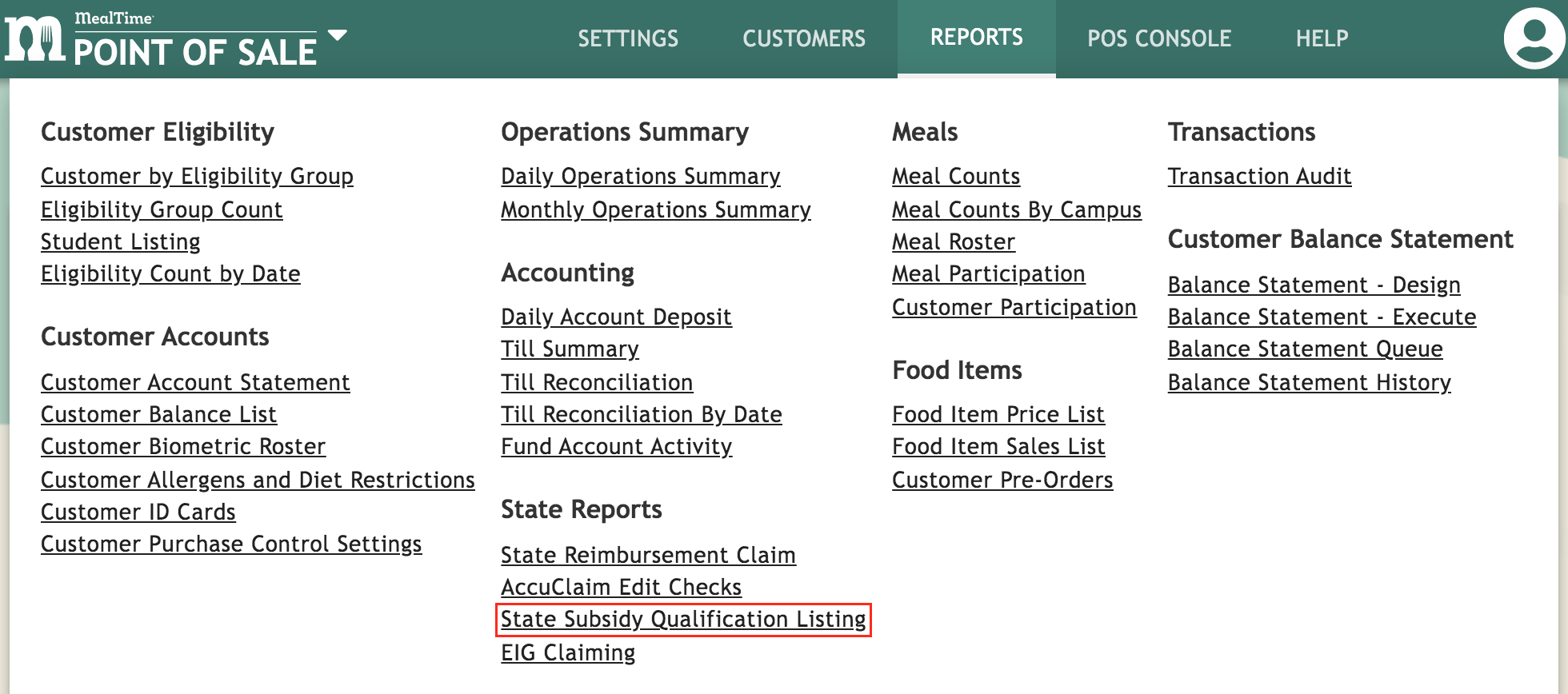This screenshot has width=1568, height=694.
Task: Open AccuClaim Edit Checks report
Action: pyautogui.click(x=622, y=587)
